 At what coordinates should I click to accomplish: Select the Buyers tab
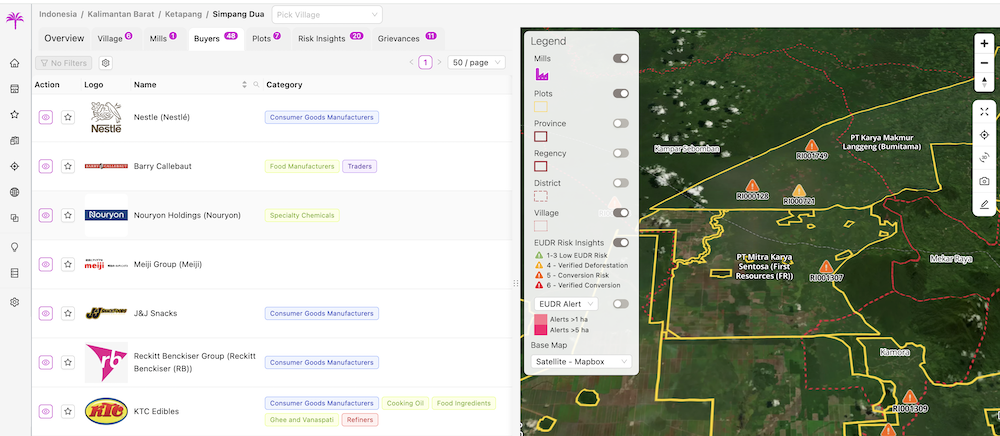pyautogui.click(x=216, y=39)
